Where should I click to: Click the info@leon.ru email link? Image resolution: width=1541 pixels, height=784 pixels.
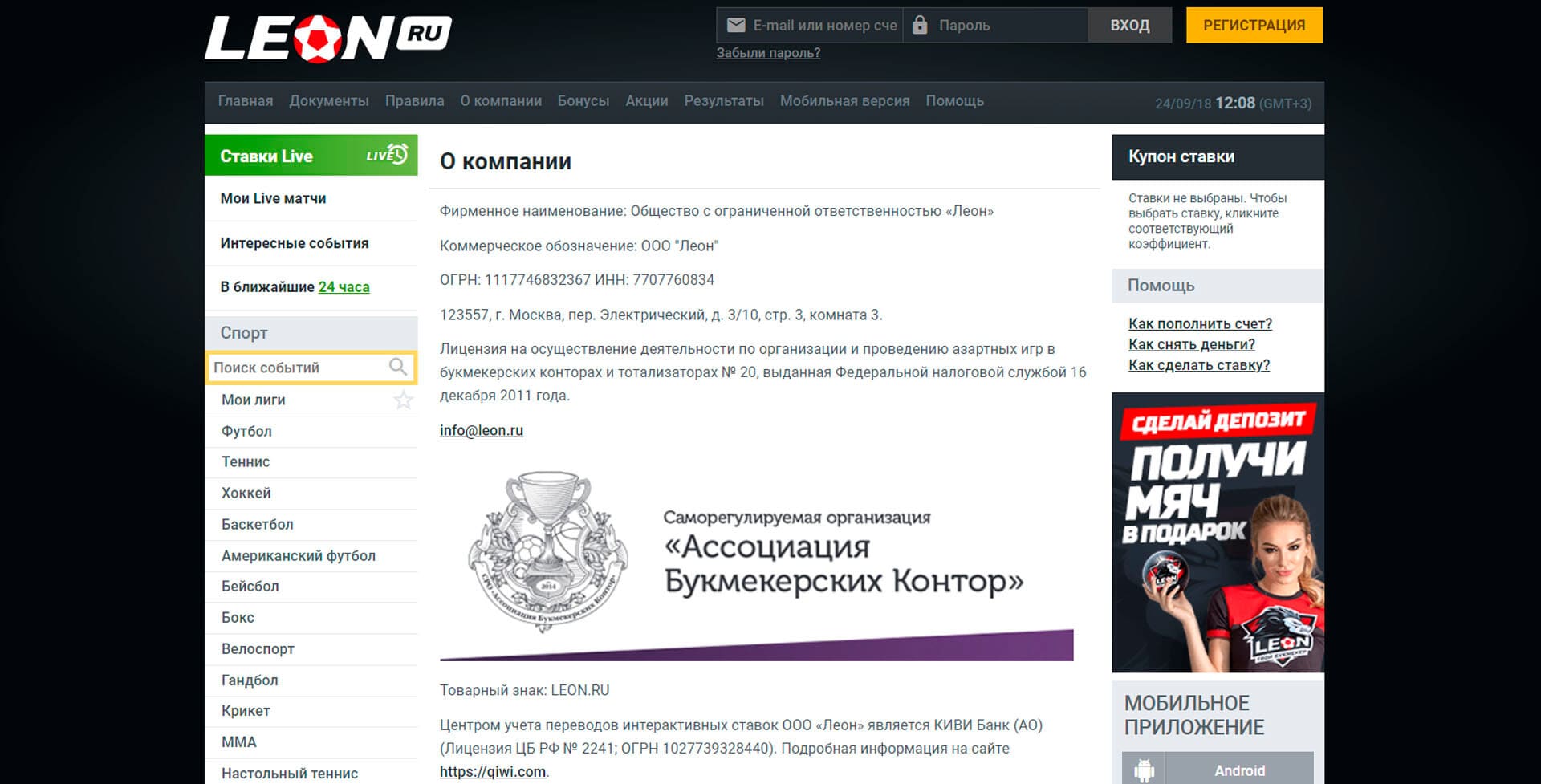[x=482, y=430]
